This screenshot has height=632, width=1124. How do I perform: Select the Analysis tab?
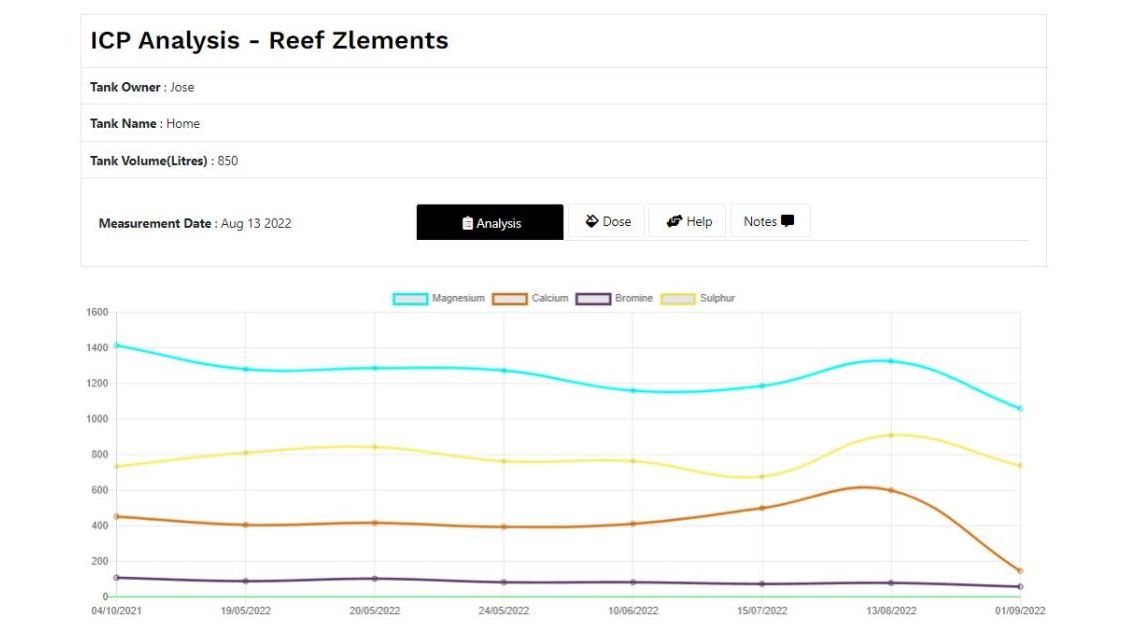(x=490, y=221)
